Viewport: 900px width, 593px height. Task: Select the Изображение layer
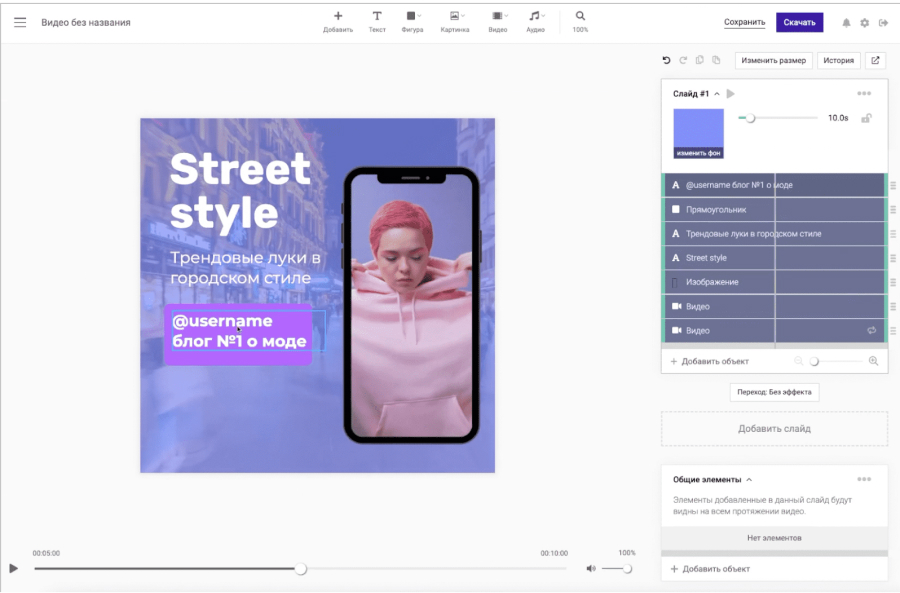[774, 282]
